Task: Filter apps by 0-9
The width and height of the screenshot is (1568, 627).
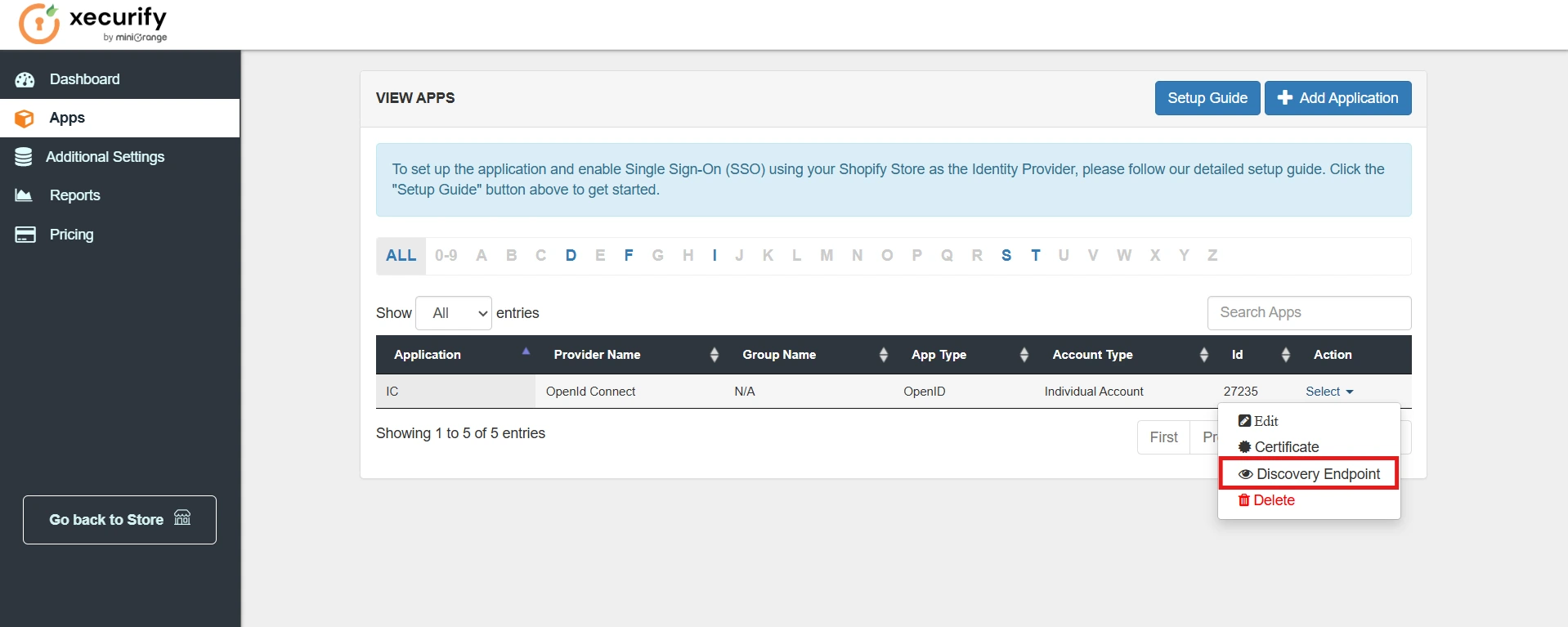Action: pos(446,256)
